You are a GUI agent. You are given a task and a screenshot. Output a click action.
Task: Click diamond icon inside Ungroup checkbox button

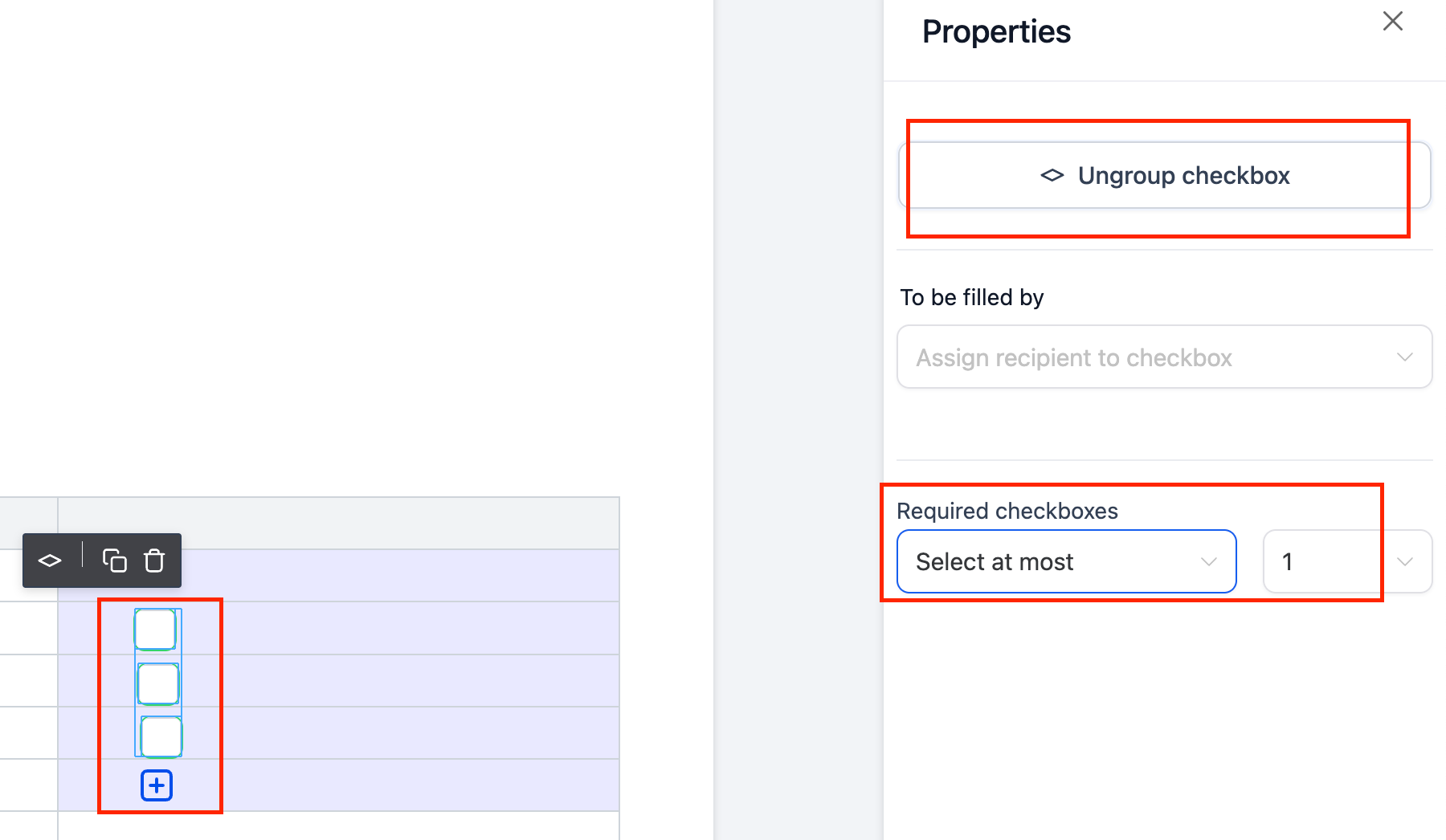[x=1052, y=175]
